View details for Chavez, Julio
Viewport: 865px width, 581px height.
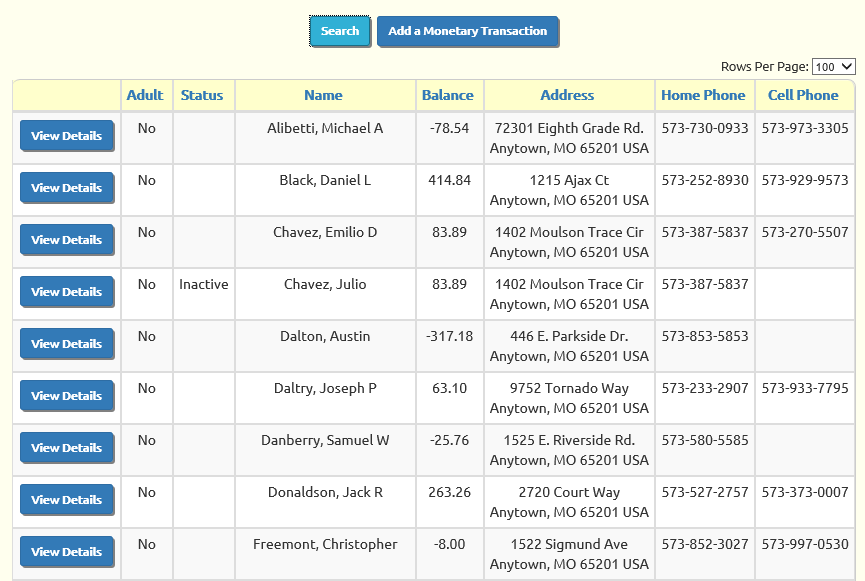67,291
